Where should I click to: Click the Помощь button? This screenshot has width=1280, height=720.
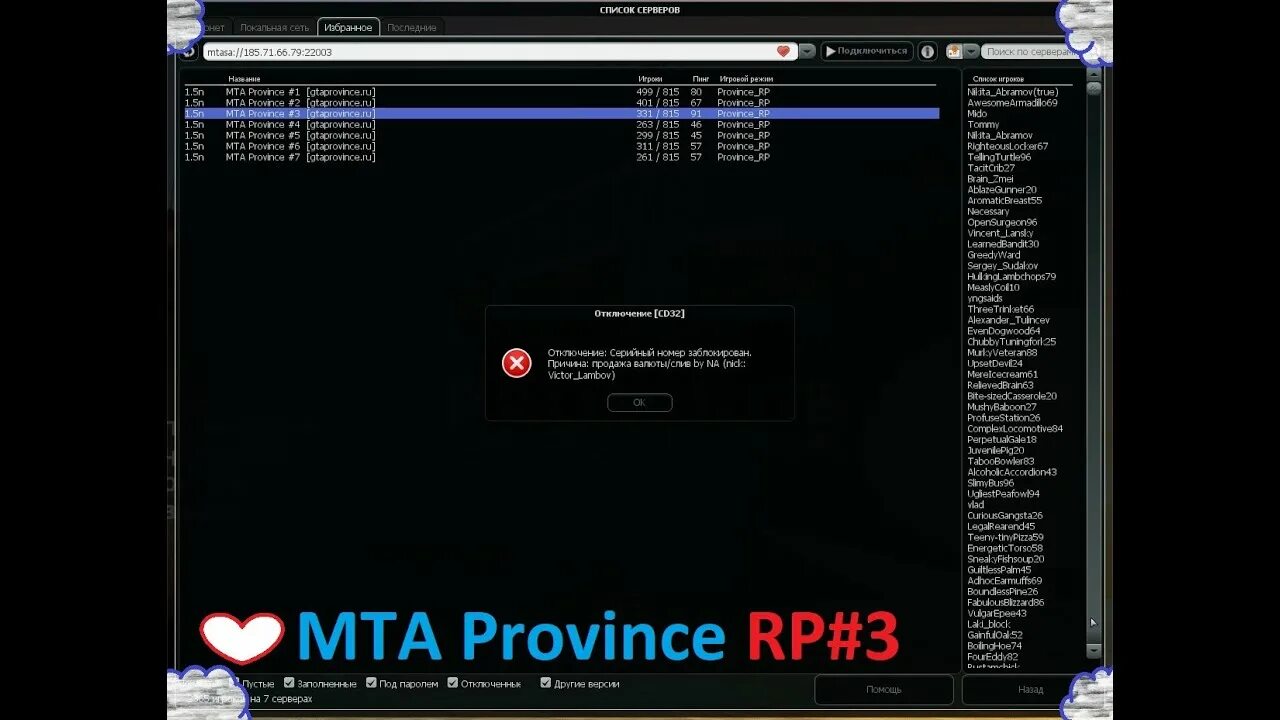pyautogui.click(x=883, y=689)
